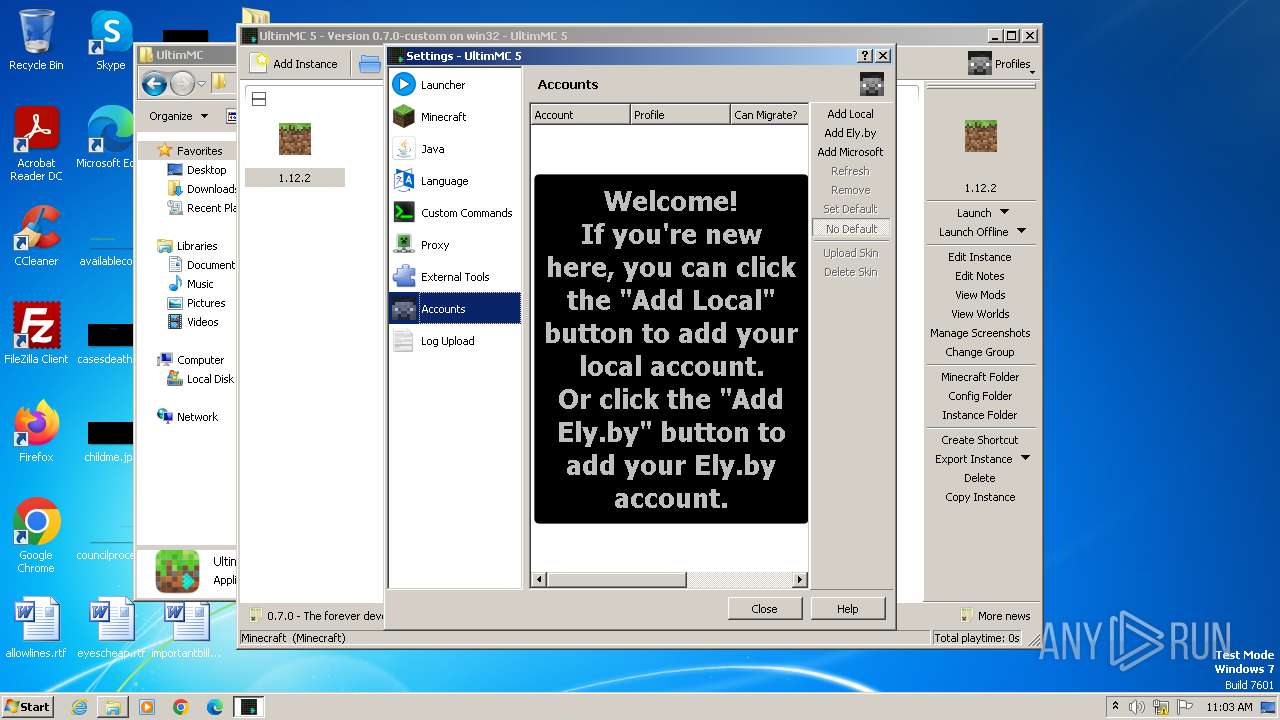
Task: Open the Firefox desktop icon
Action: (x=36, y=432)
